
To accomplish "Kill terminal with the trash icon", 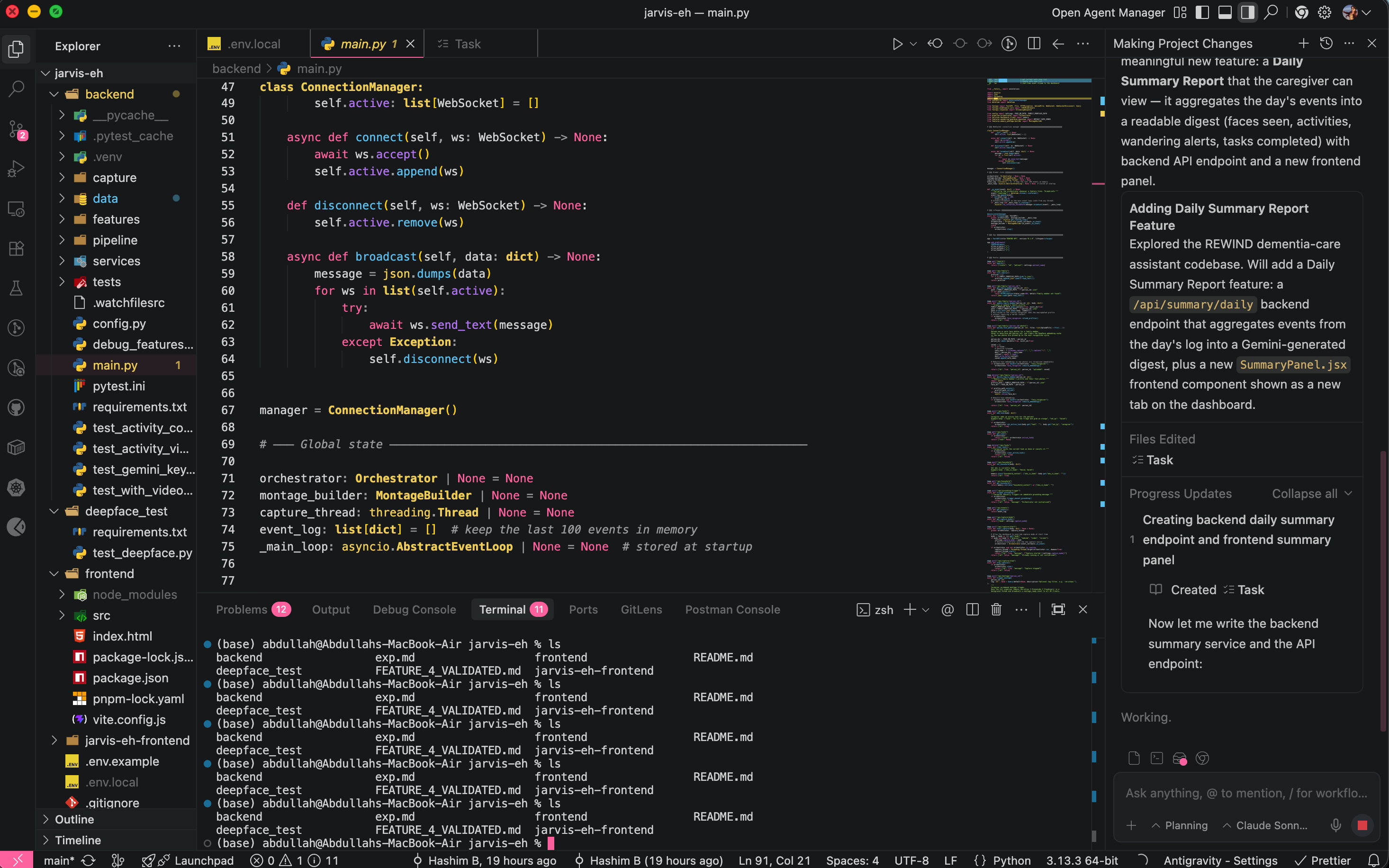I will [996, 610].
